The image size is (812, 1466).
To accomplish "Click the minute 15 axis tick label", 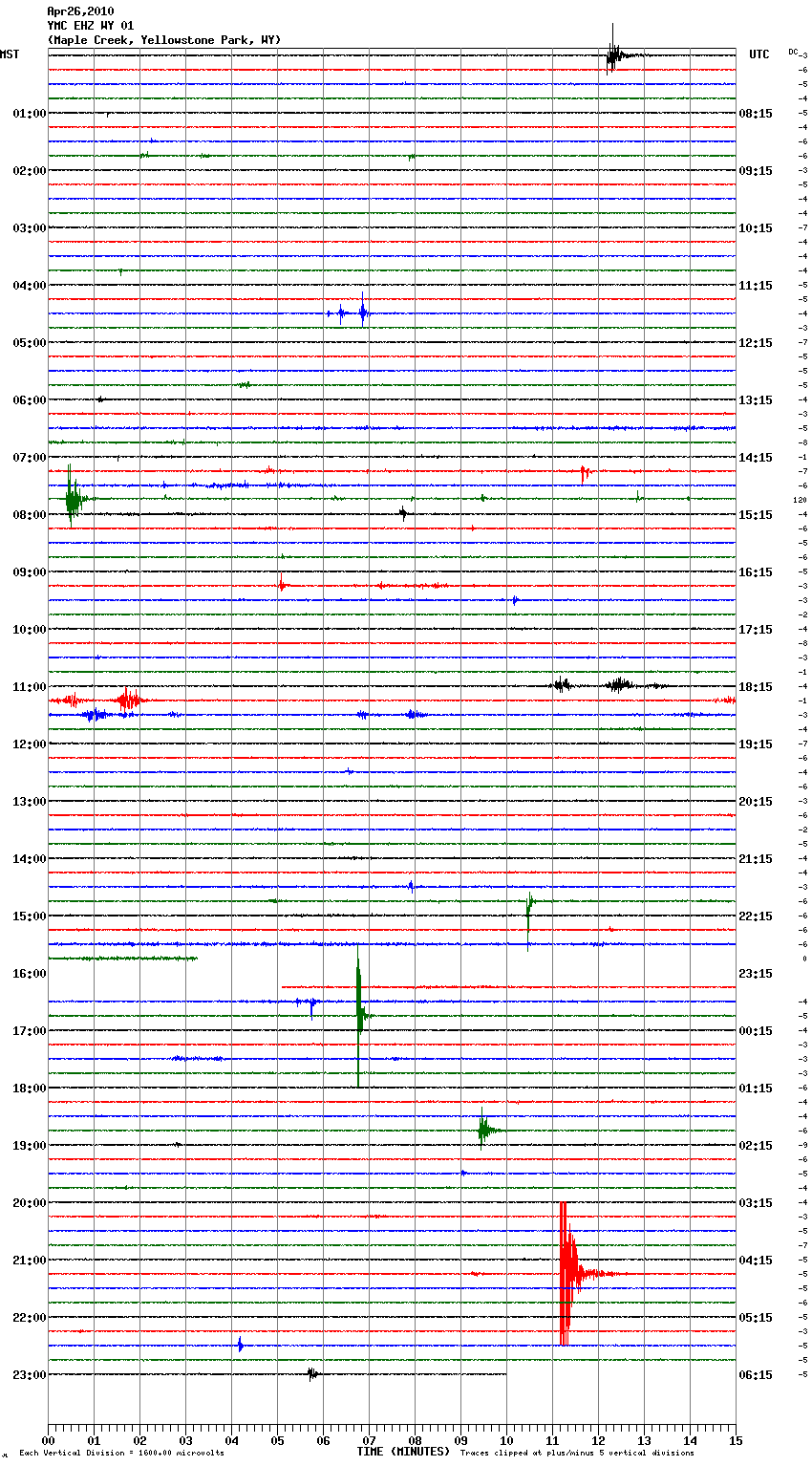I will click(736, 1440).
